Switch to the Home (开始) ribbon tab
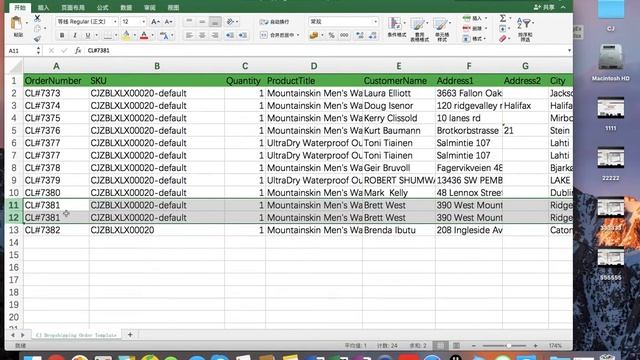This screenshot has width=640, height=360. pyautogui.click(x=20, y=8)
